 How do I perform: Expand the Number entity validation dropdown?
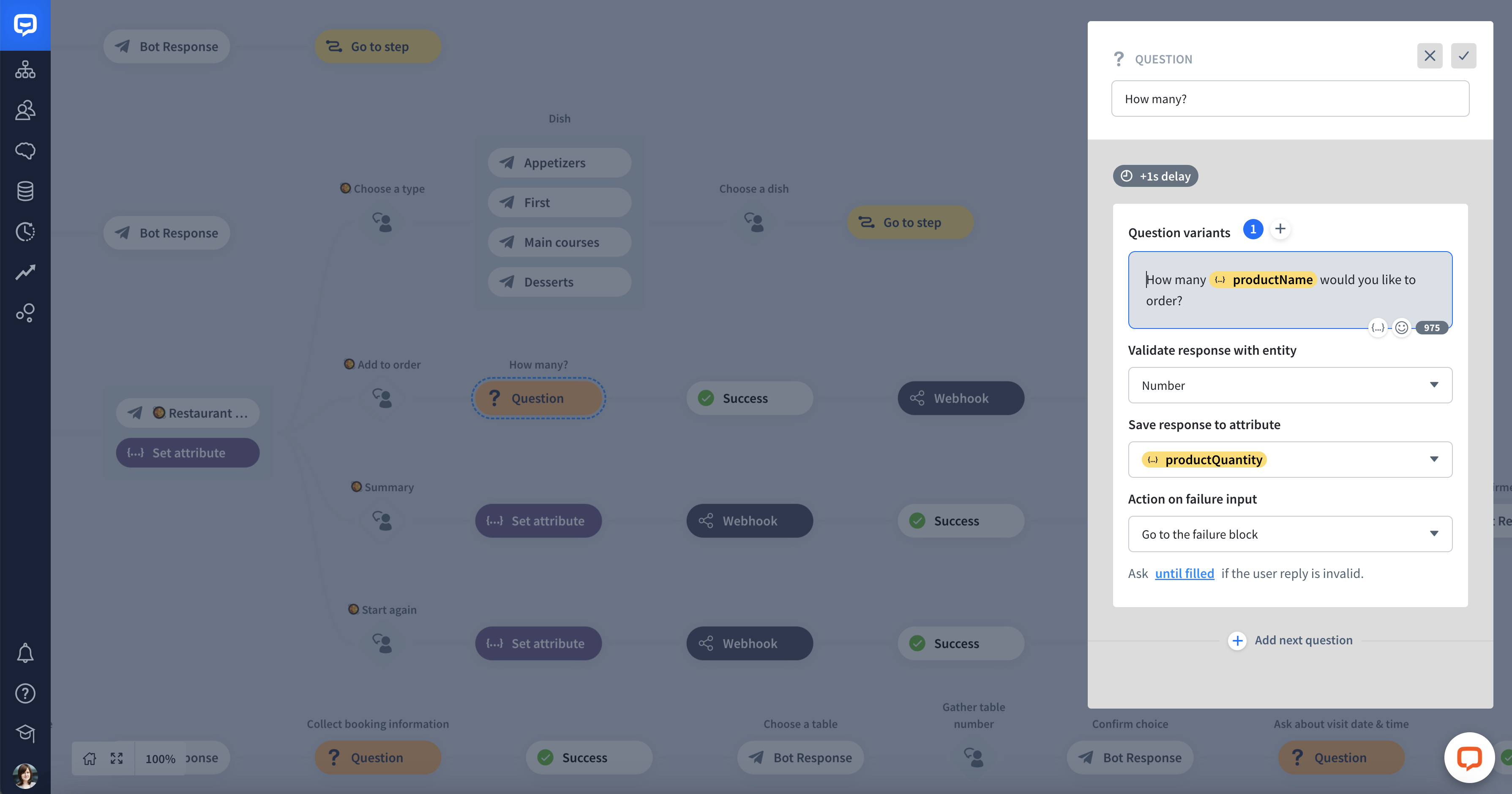(1290, 385)
